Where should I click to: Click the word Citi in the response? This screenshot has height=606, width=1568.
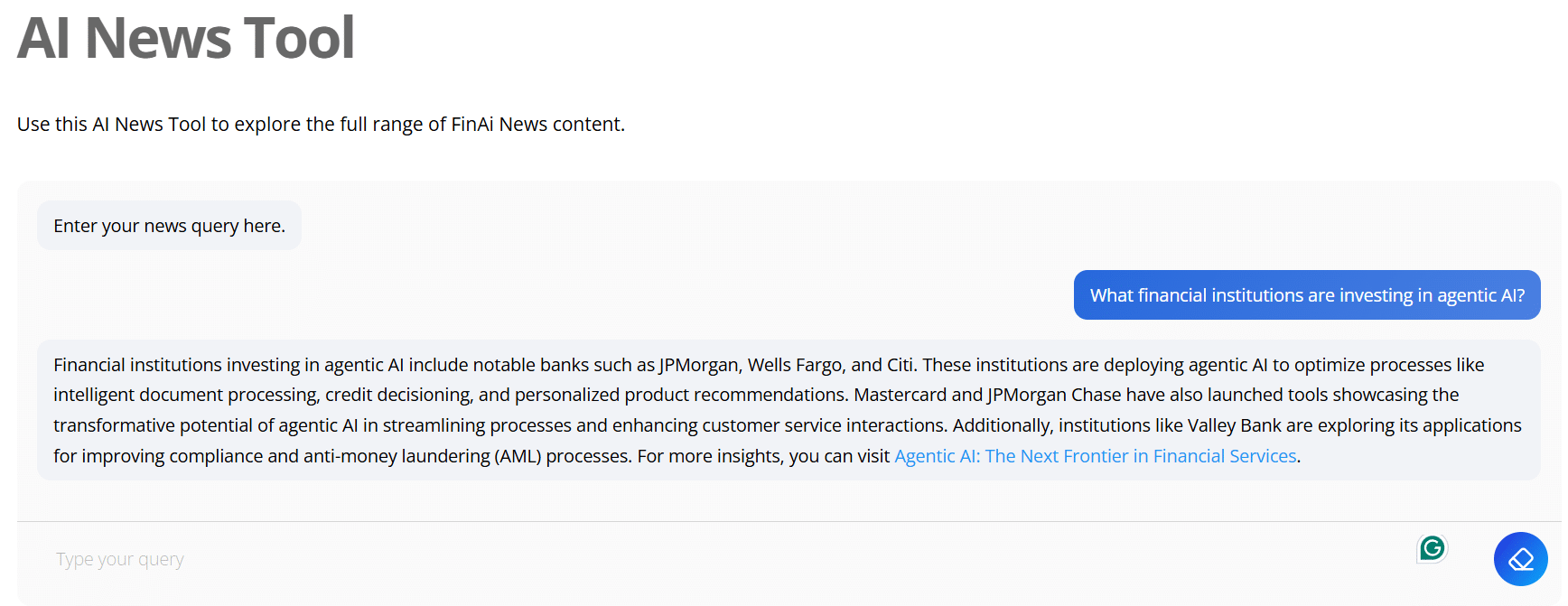[900, 365]
